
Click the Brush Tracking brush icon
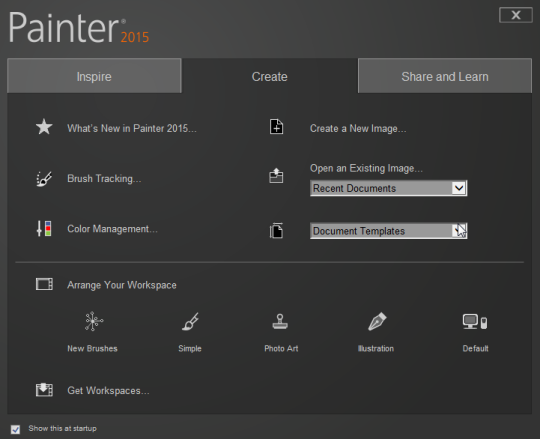coord(44,179)
